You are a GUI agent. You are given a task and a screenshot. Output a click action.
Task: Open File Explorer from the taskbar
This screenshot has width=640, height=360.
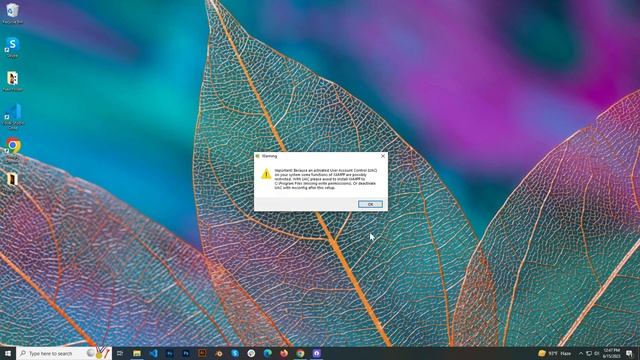pyautogui.click(x=137, y=353)
